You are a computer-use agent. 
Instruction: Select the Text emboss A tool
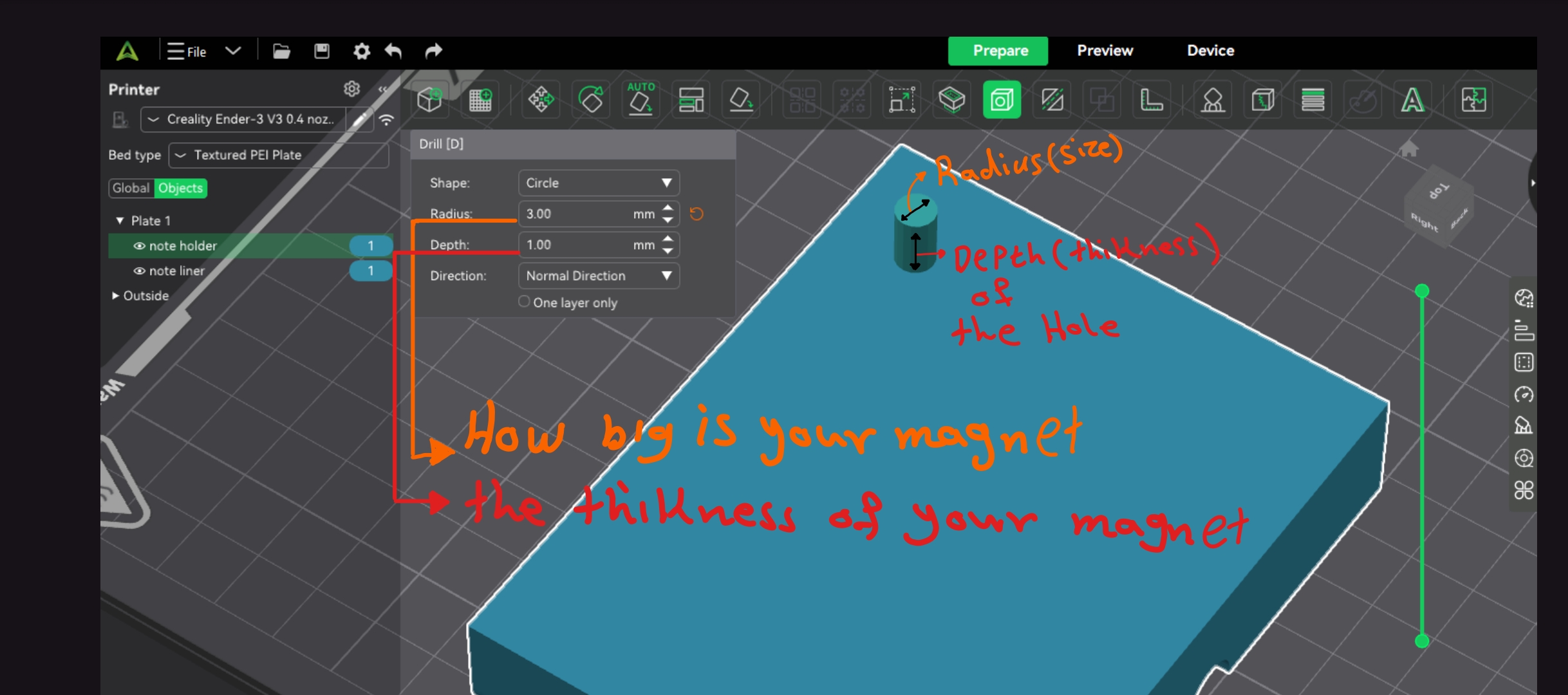[1412, 100]
